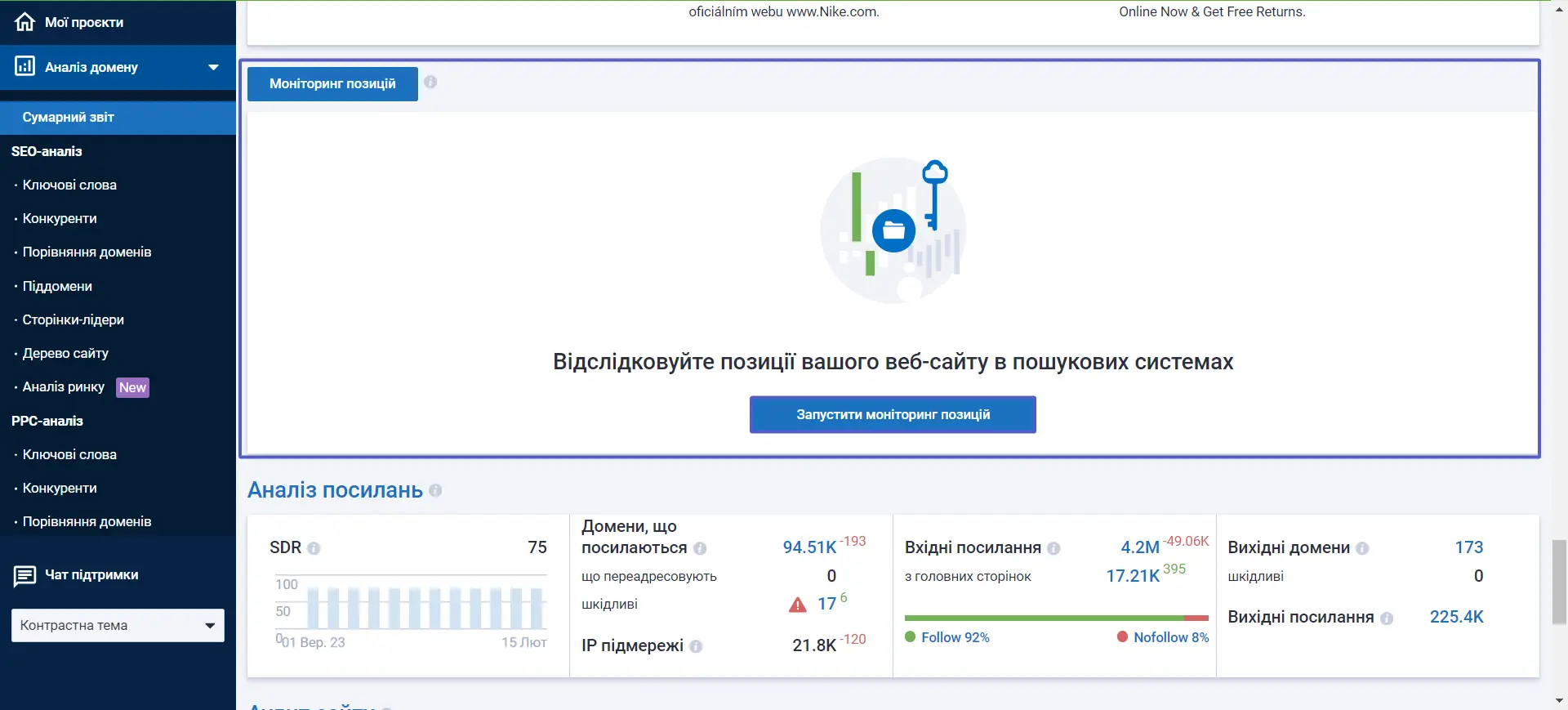
Task: Click info icon next to Домени, що посилаються
Action: (x=700, y=548)
